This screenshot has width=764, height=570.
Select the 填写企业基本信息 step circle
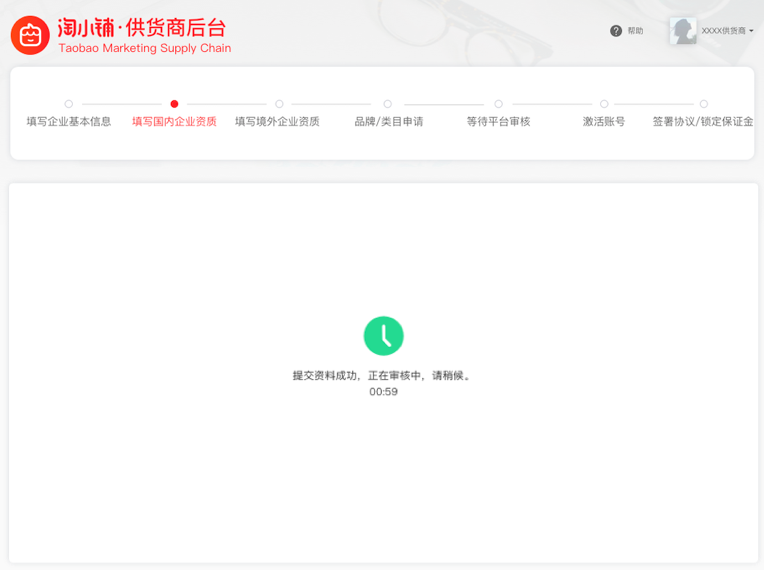click(x=69, y=104)
